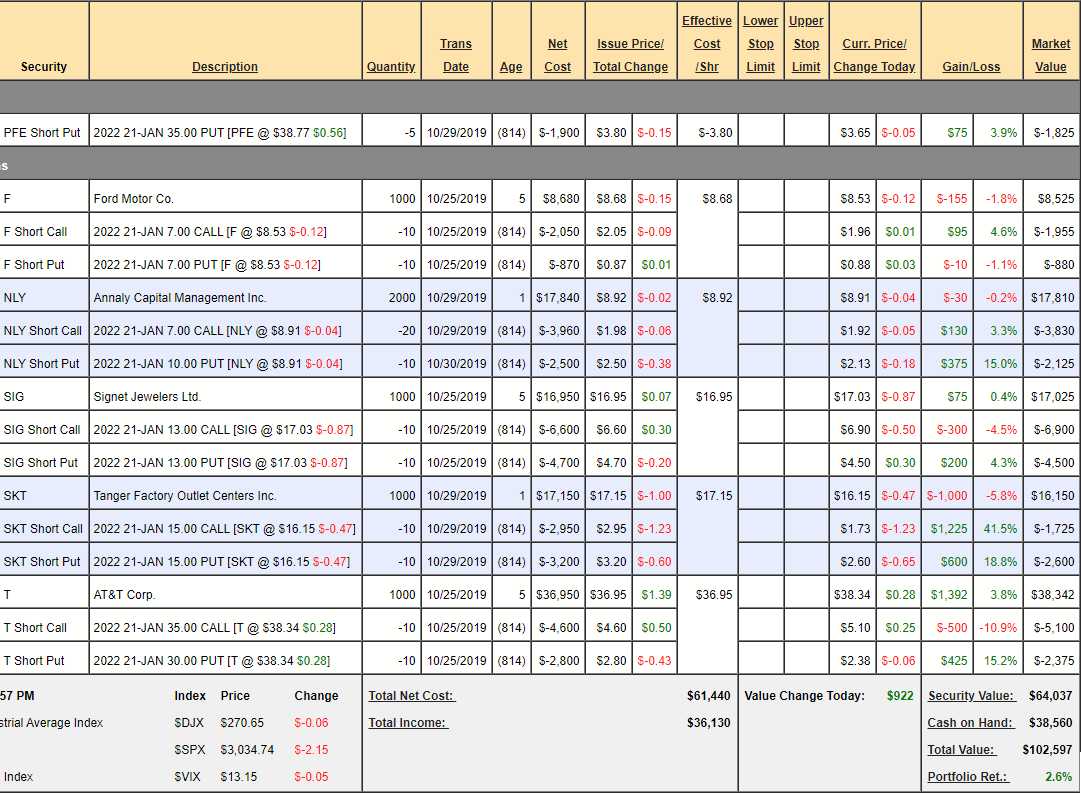1081x794 pixels.
Task: Click the Upper Stop Limit header
Action: point(806,44)
